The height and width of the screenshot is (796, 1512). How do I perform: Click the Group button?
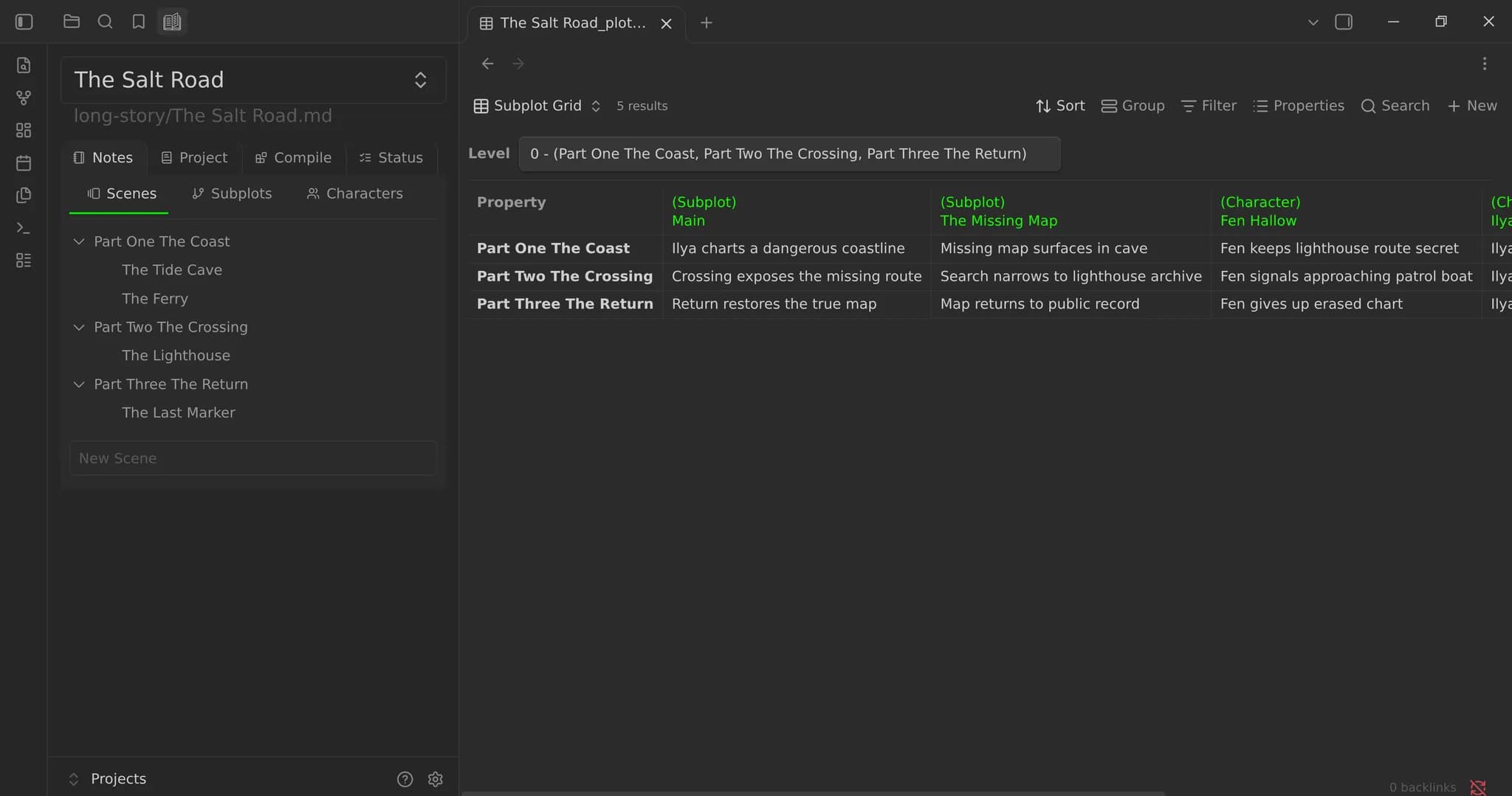coord(1133,106)
